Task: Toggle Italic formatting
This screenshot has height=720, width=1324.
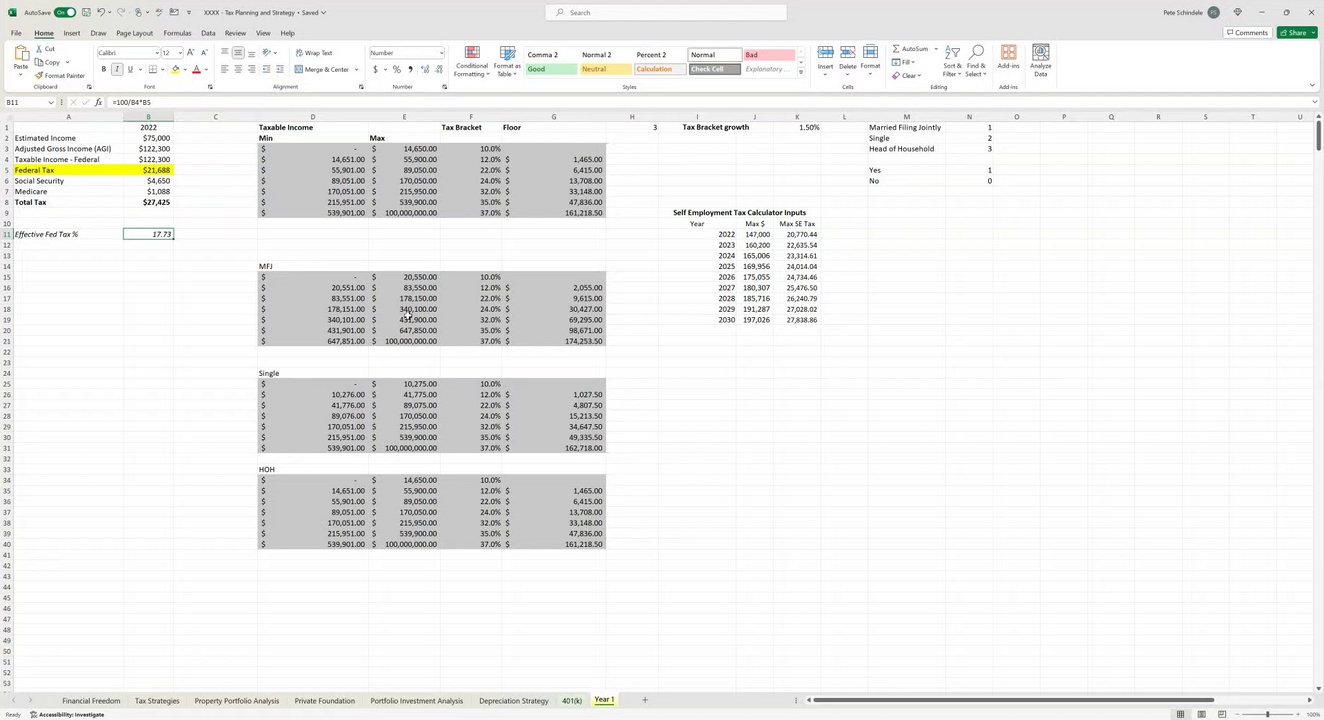Action: tap(117, 69)
